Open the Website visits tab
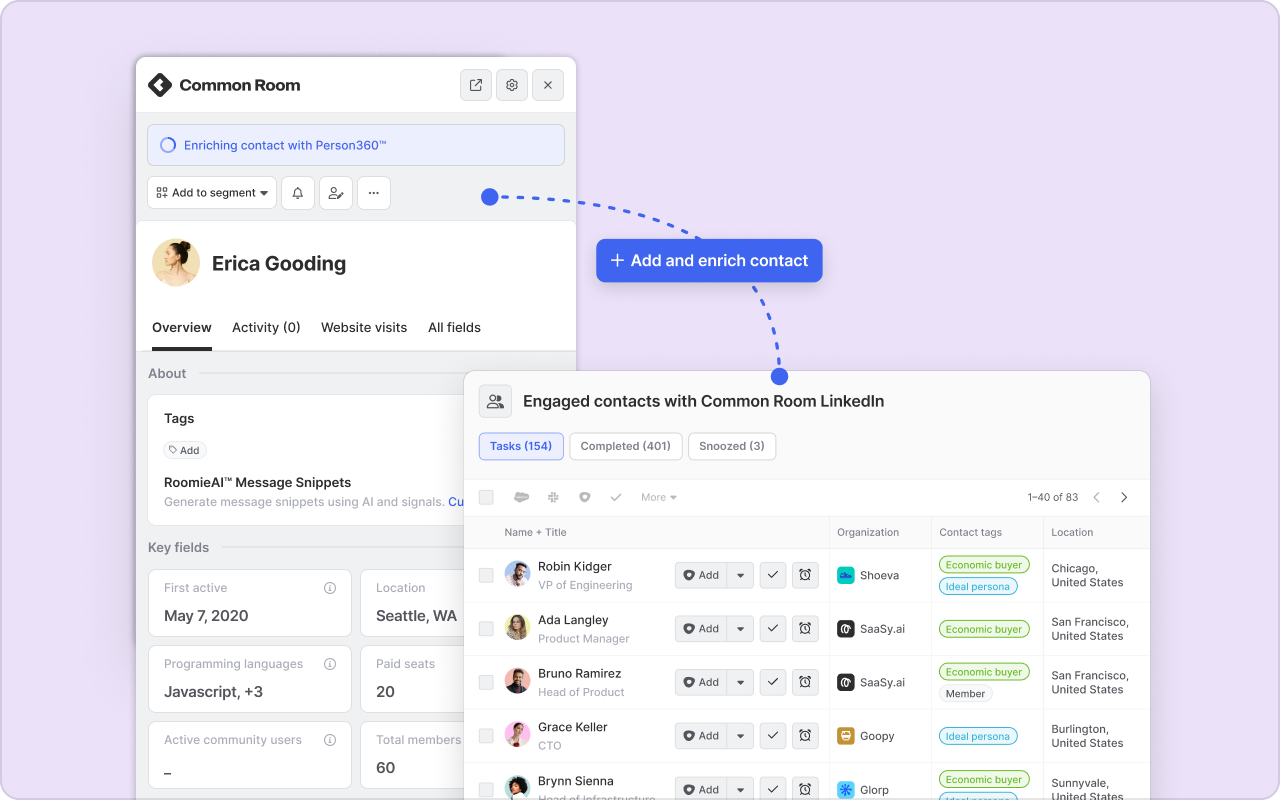This screenshot has height=800, width=1280. 364,327
